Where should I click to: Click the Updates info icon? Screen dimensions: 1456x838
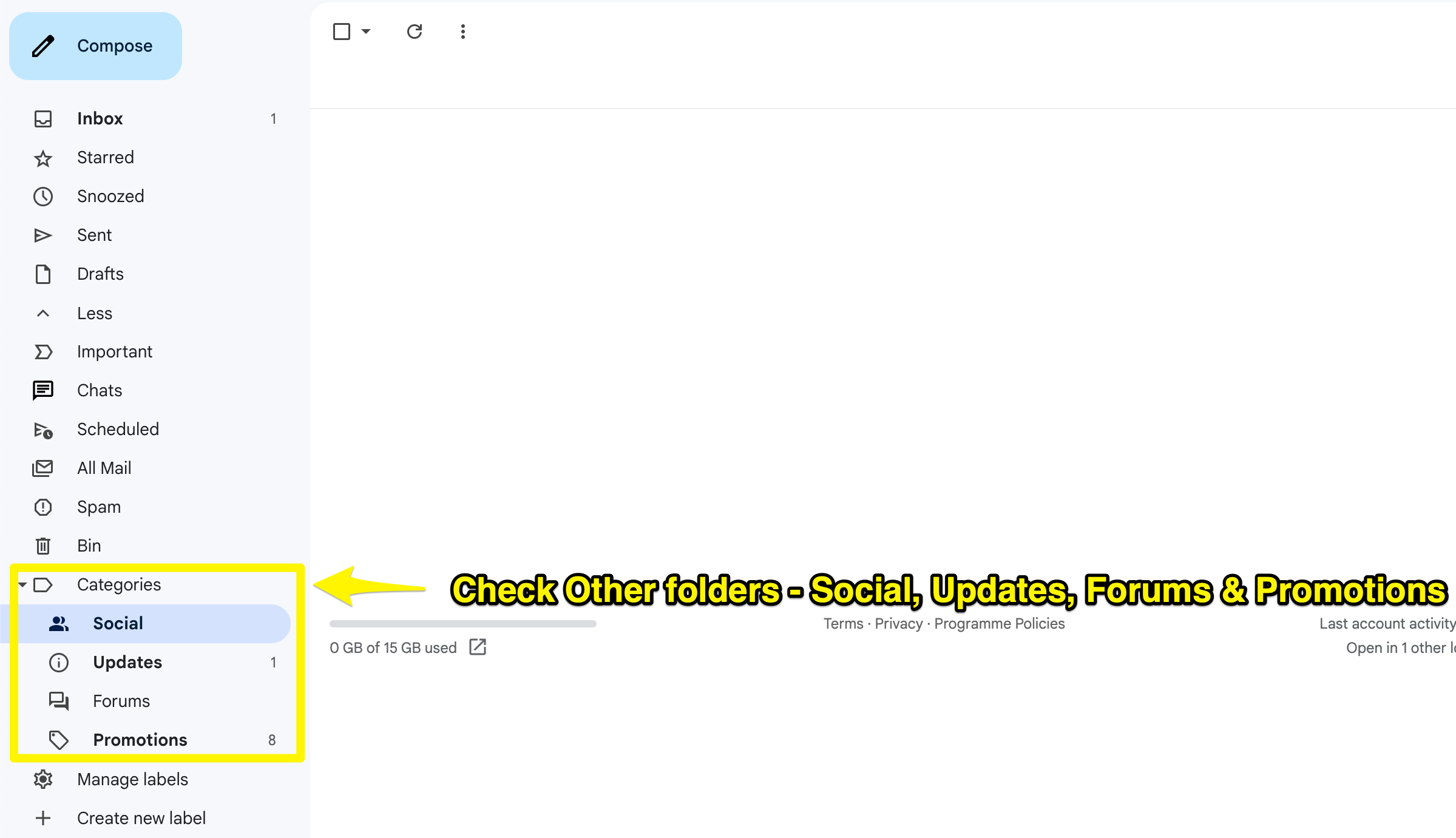coord(59,662)
